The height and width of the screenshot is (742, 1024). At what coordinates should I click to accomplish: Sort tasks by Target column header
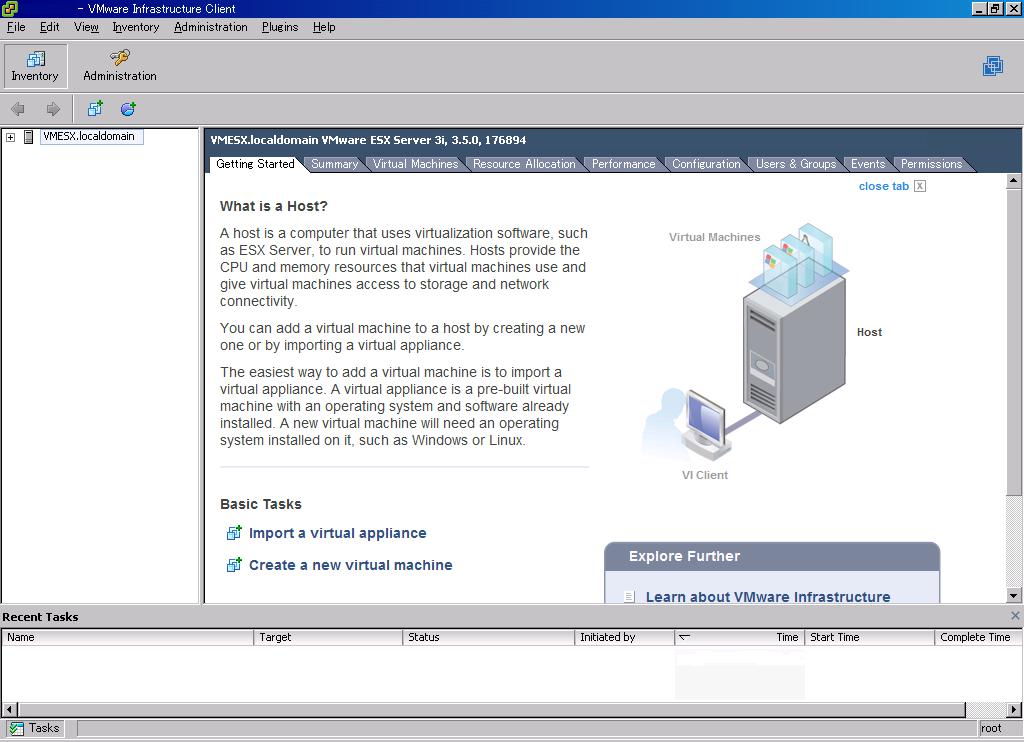tap(328, 637)
